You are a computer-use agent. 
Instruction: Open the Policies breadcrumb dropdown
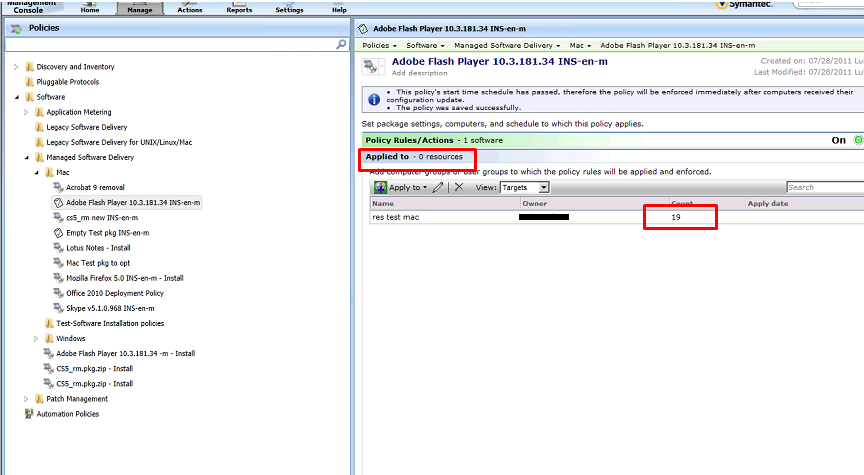point(379,45)
